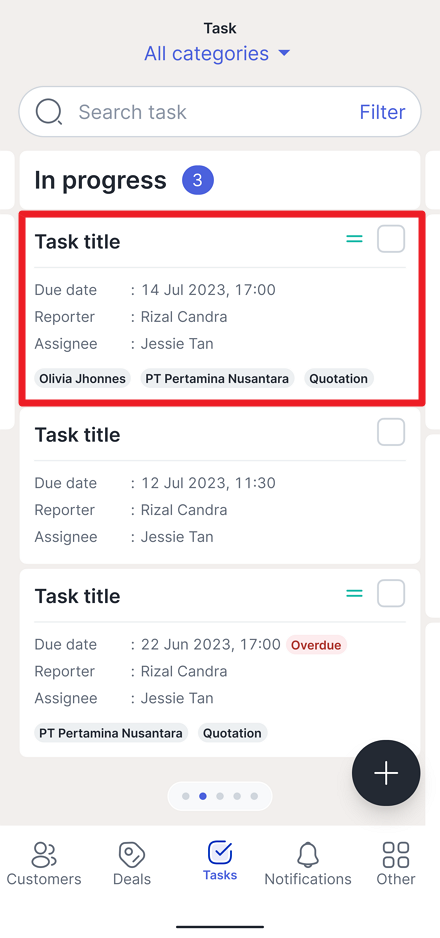The image size is (440, 938).
Task: Tap priority icon on 14 Jul task
Action: (355, 239)
